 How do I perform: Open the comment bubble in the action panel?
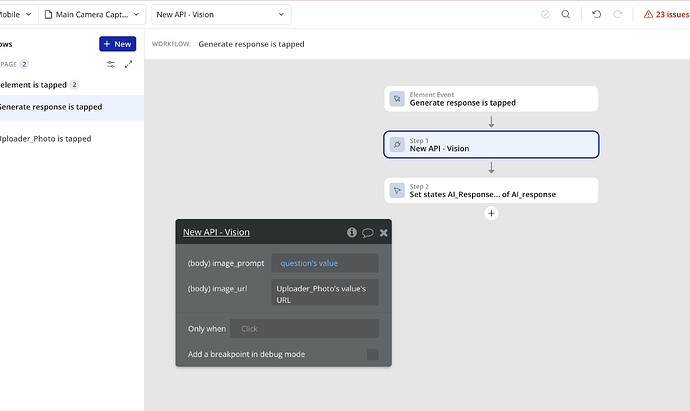(x=368, y=232)
